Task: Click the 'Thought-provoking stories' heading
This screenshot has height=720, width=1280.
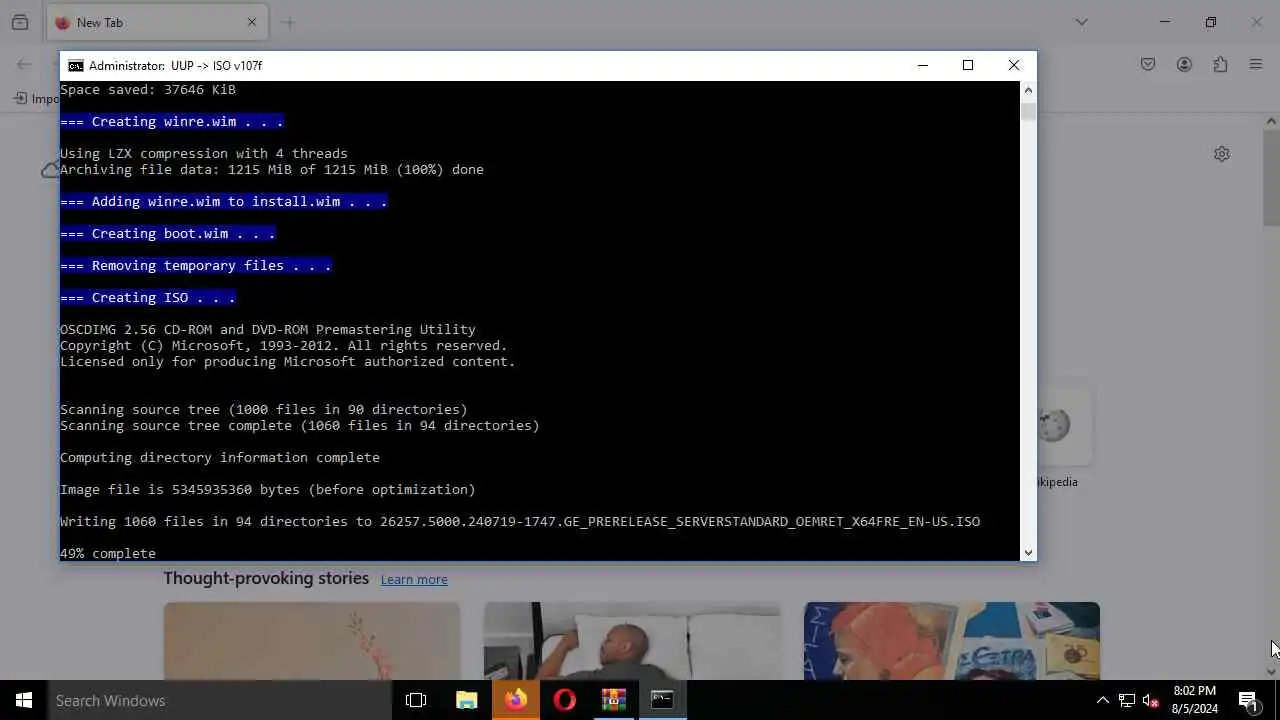Action: [x=266, y=578]
